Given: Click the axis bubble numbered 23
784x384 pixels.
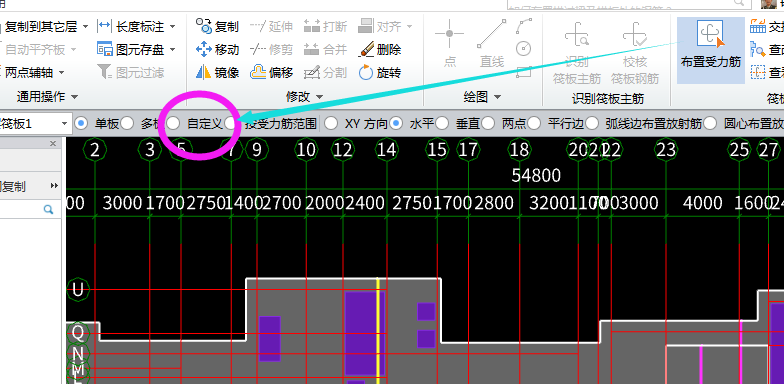Looking at the screenshot, I should 666,150.
